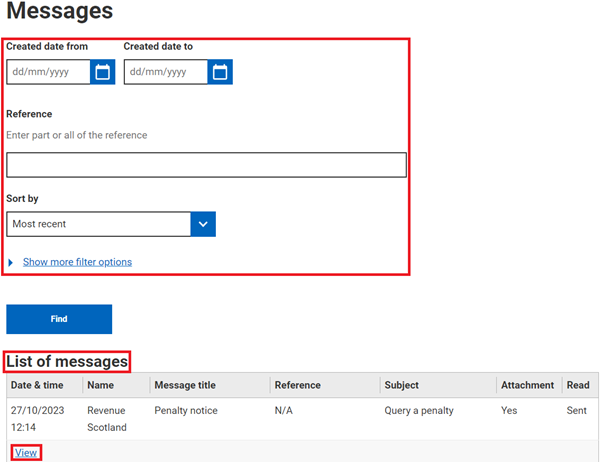Select the Penalty notice message title cell
Viewport: 601px width, 462px height.
(186, 411)
